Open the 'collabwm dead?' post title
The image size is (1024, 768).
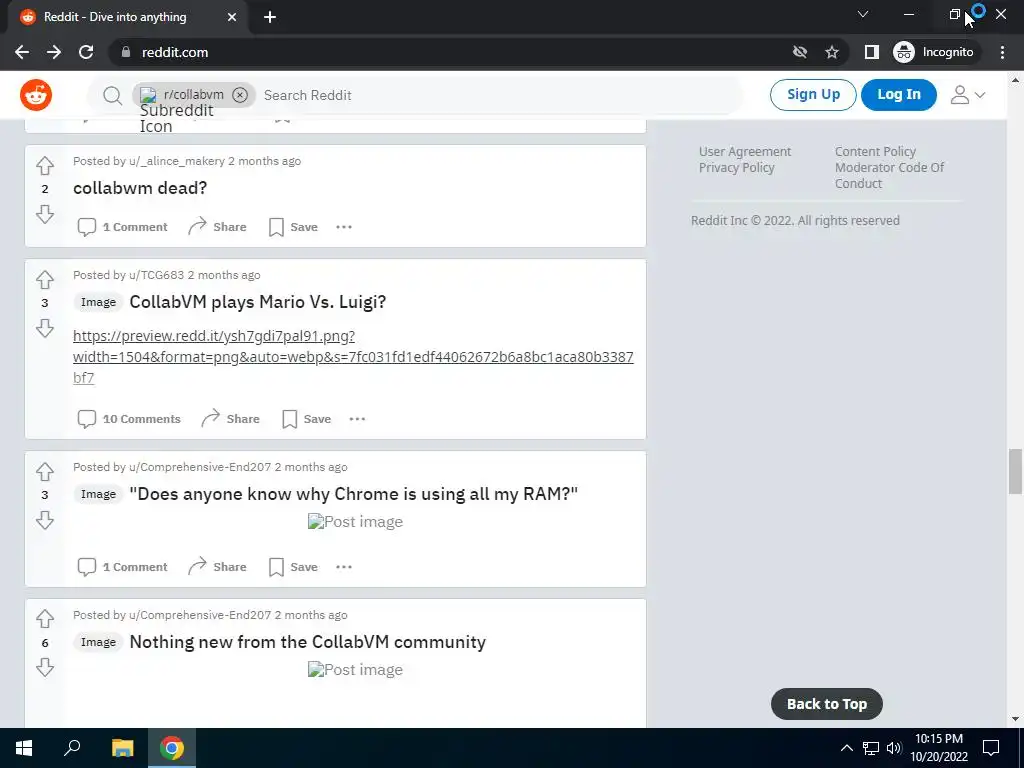point(140,188)
